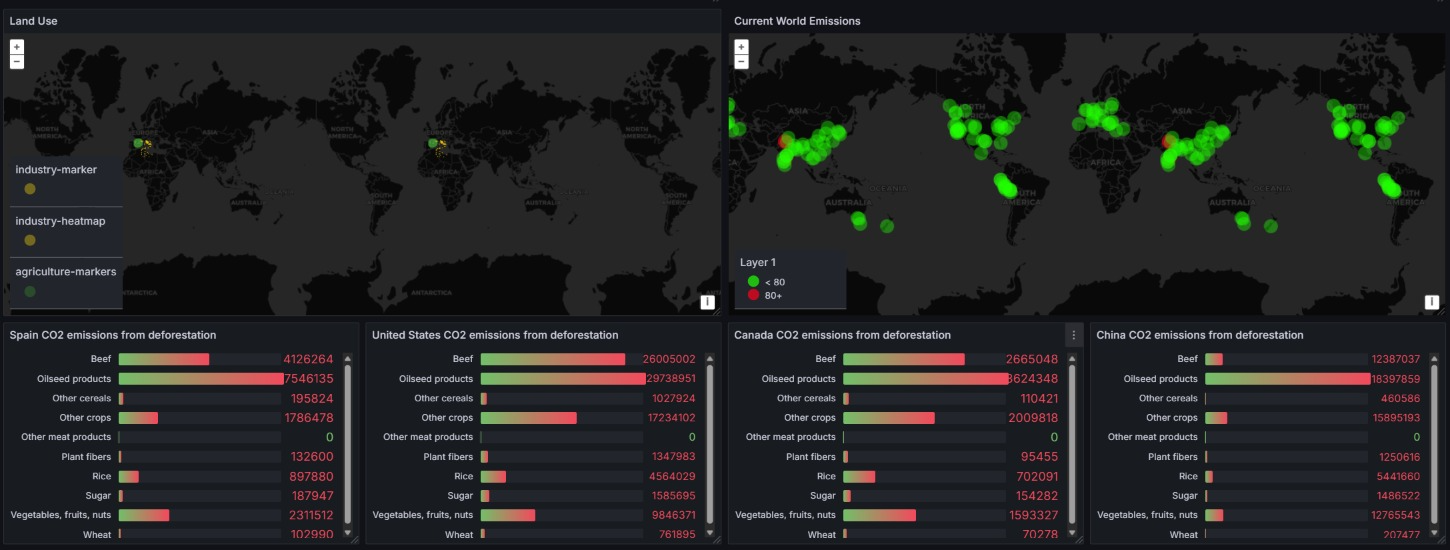Screen dimensions: 1450x550
Task: Click China CO2 emissions panel title
Action: click(x=1199, y=335)
